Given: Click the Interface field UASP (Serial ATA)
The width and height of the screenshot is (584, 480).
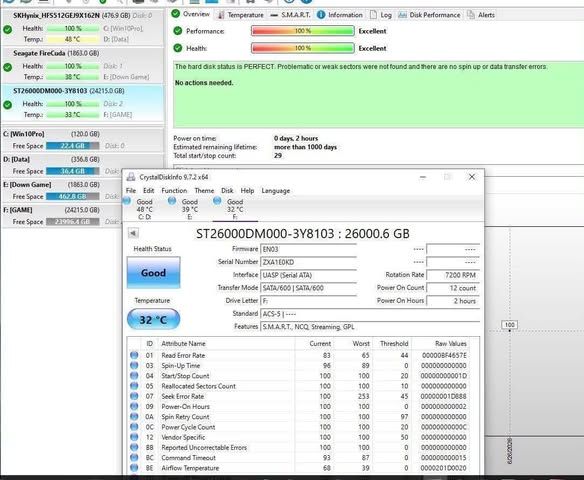Looking at the screenshot, I should [308, 275].
